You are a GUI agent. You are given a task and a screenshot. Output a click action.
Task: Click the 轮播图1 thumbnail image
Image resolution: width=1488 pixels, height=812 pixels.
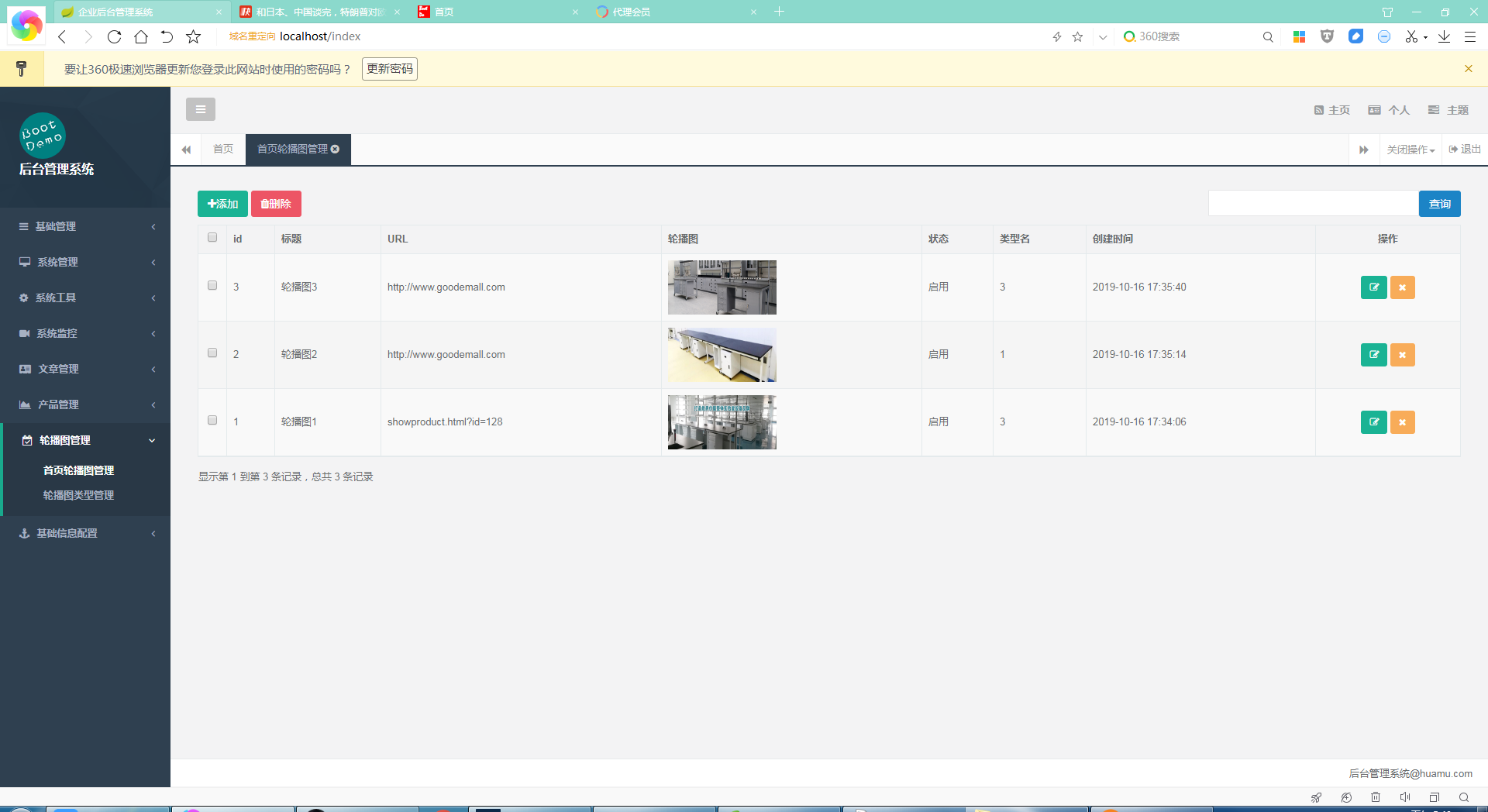(722, 422)
